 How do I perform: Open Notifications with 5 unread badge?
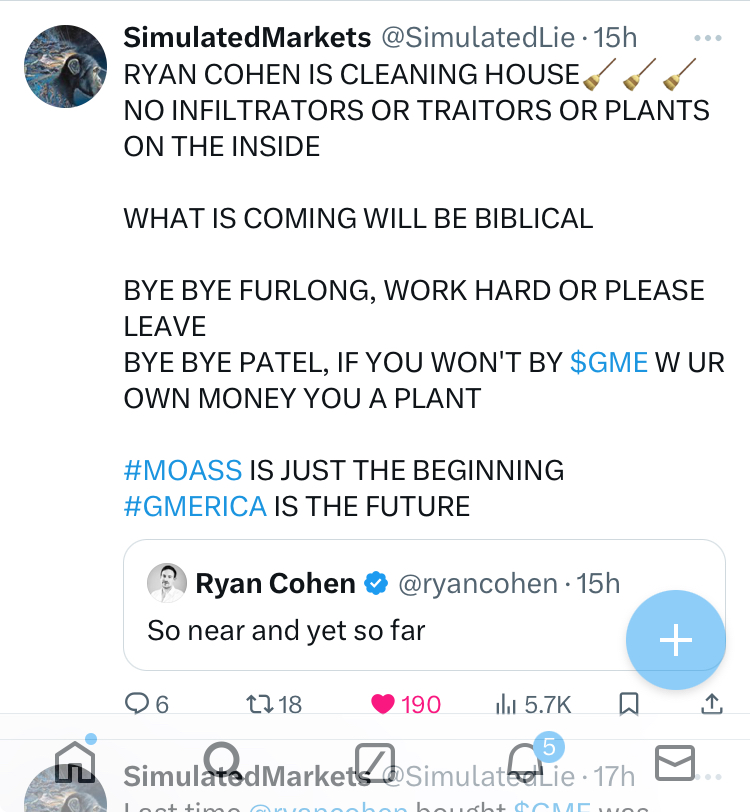coord(527,765)
